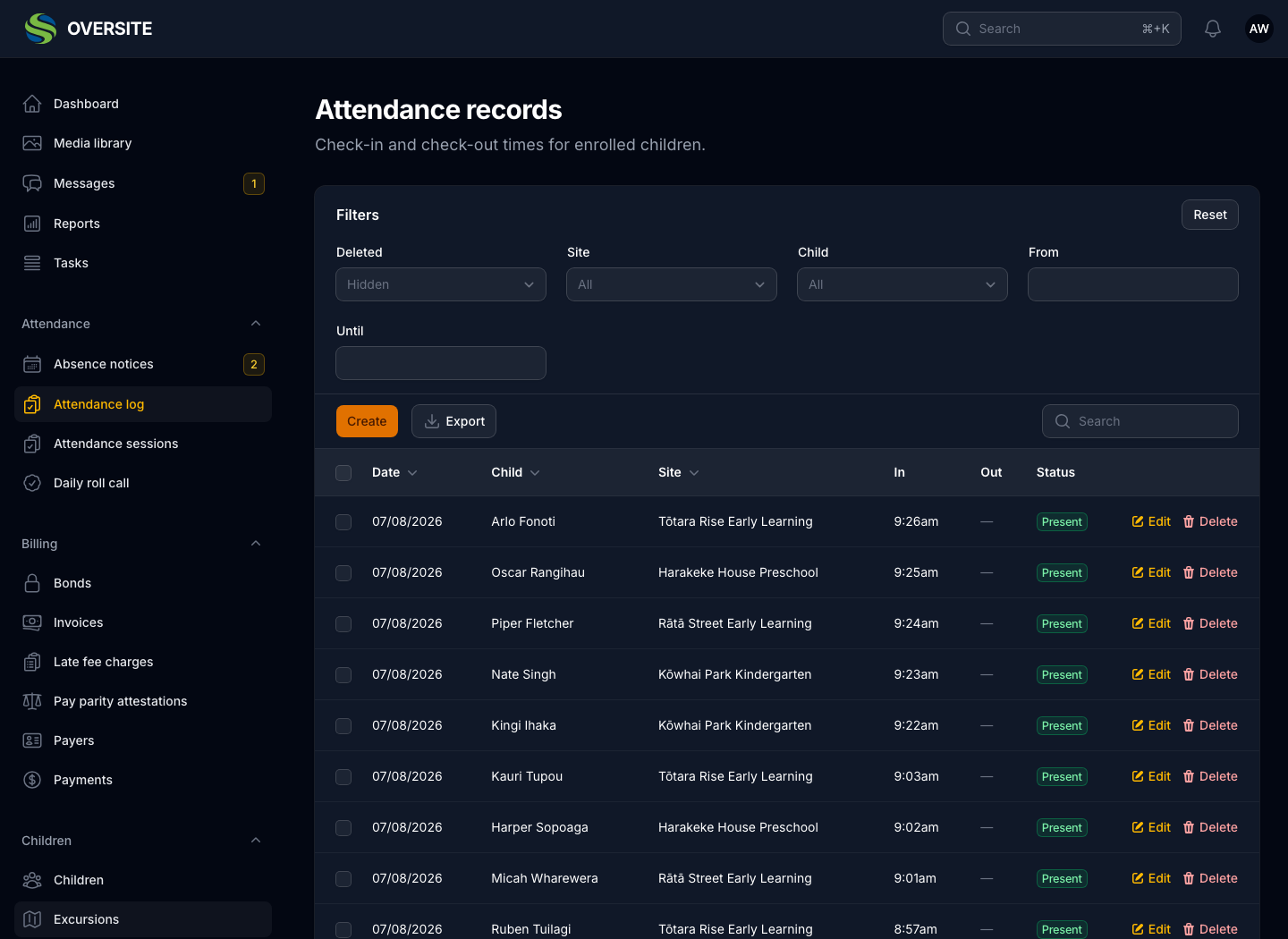Click the Absence notices calendar icon

[32, 364]
